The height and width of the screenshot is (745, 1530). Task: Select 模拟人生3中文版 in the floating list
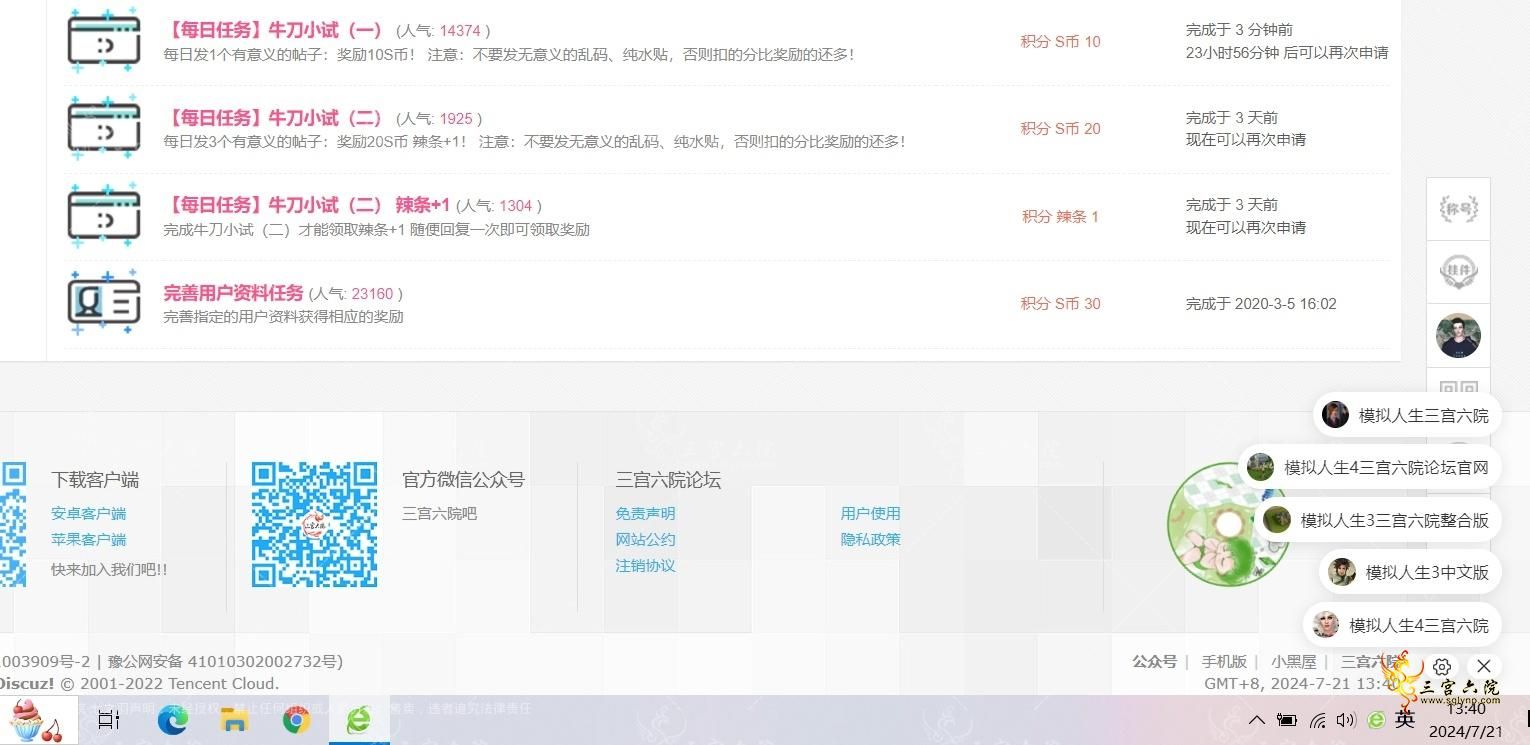pyautogui.click(x=1410, y=572)
